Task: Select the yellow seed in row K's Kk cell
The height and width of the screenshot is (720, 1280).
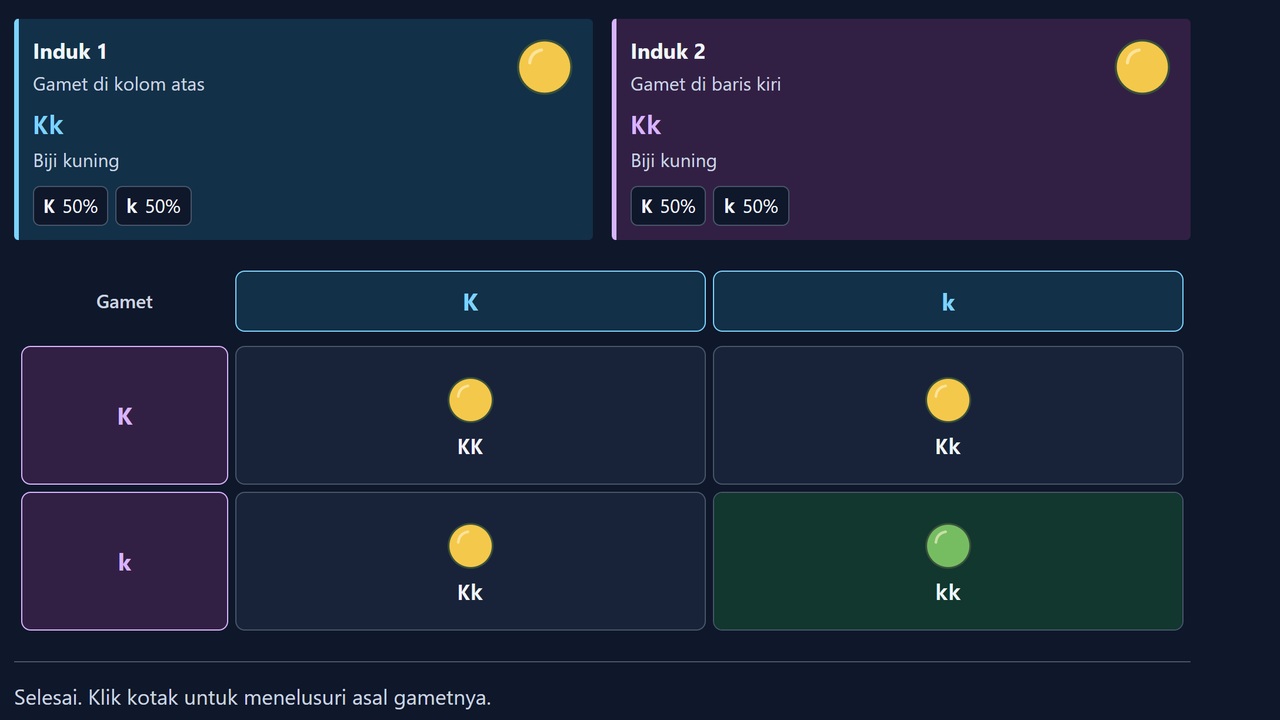Action: tap(948, 400)
